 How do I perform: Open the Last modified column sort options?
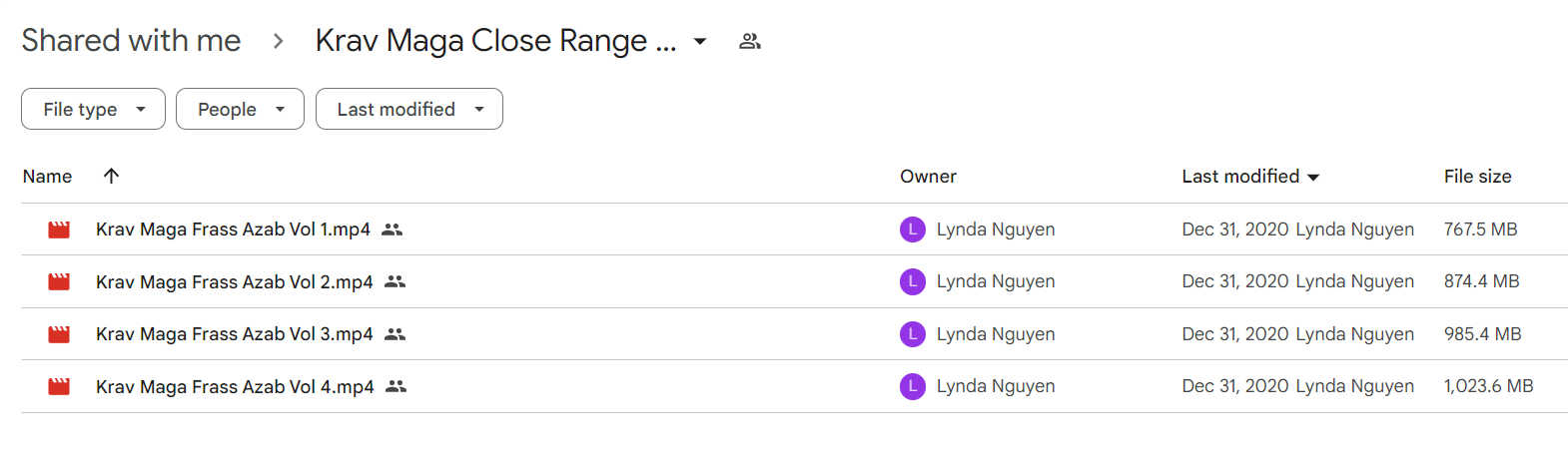point(1313,178)
